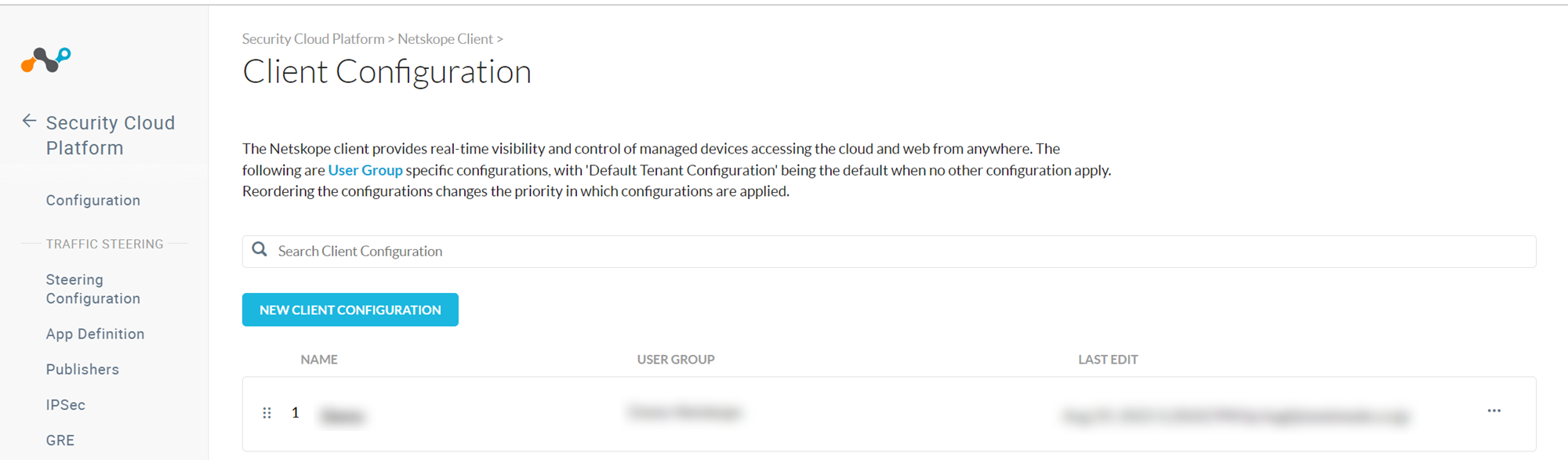Screen dimensions: 1568x460
Task: Click the LAST EDIT column header
Action: pyautogui.click(x=1108, y=359)
